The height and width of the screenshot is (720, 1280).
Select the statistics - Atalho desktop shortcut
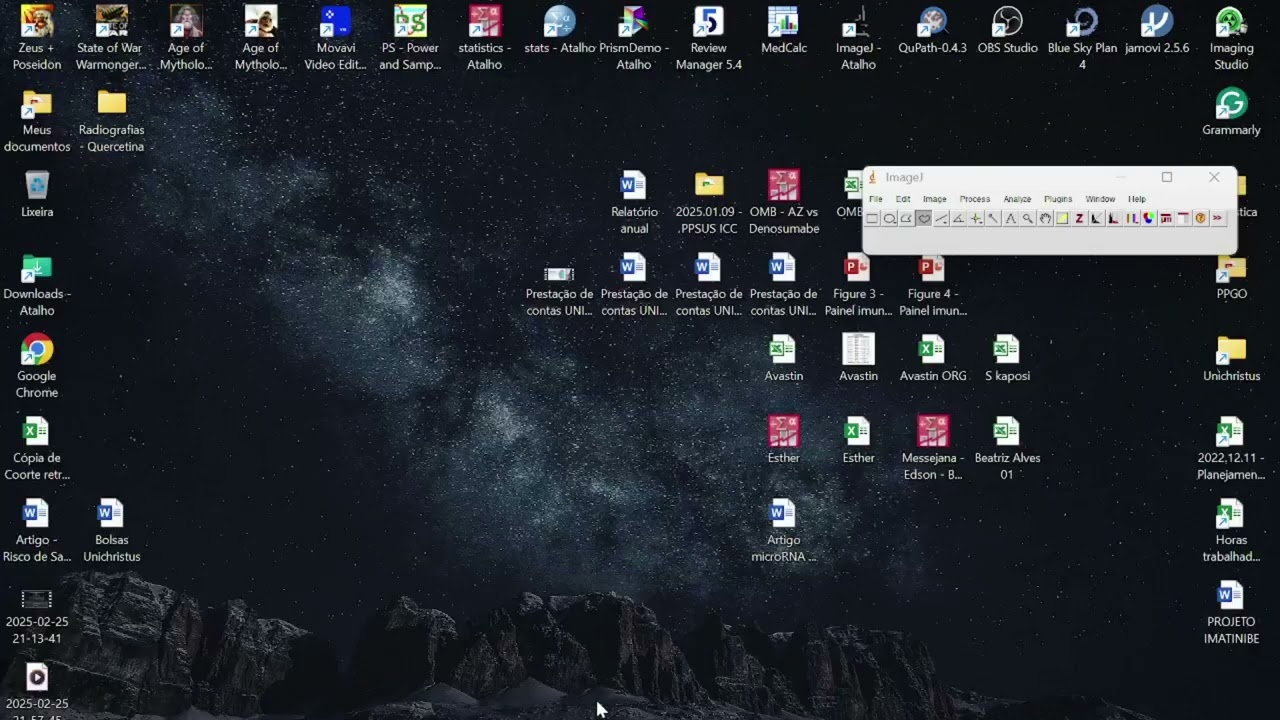coord(485,38)
